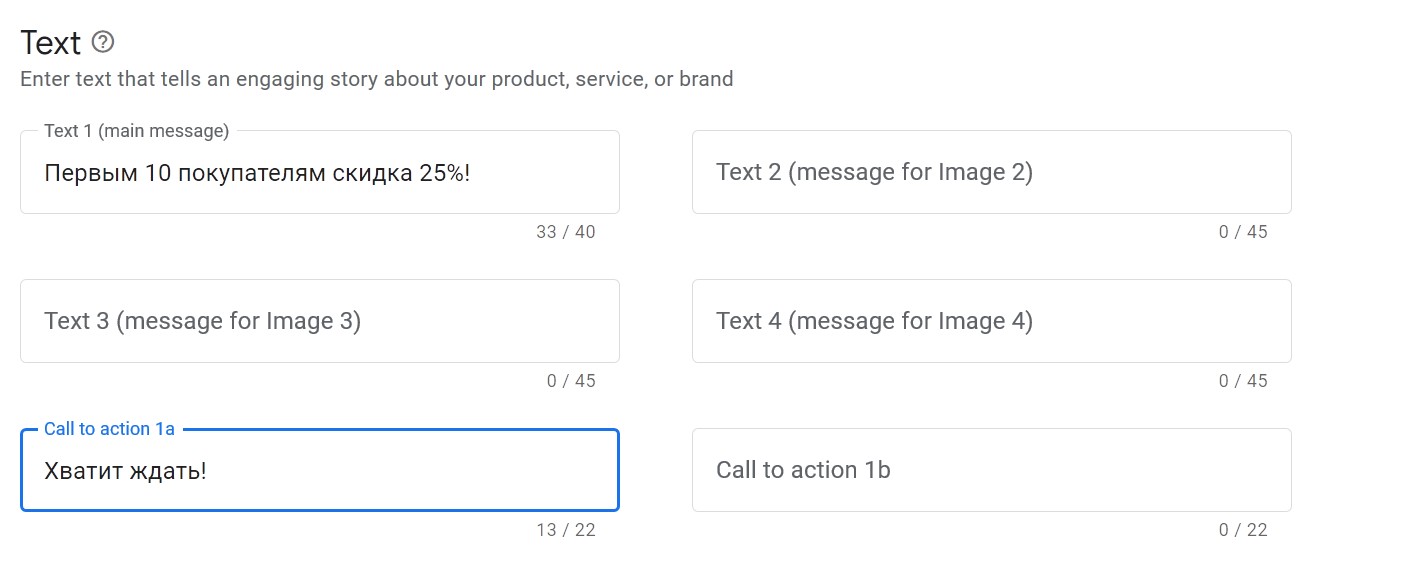Focus the Text 2 message for Image 2 field
The width and height of the screenshot is (1428, 570).
click(x=990, y=172)
